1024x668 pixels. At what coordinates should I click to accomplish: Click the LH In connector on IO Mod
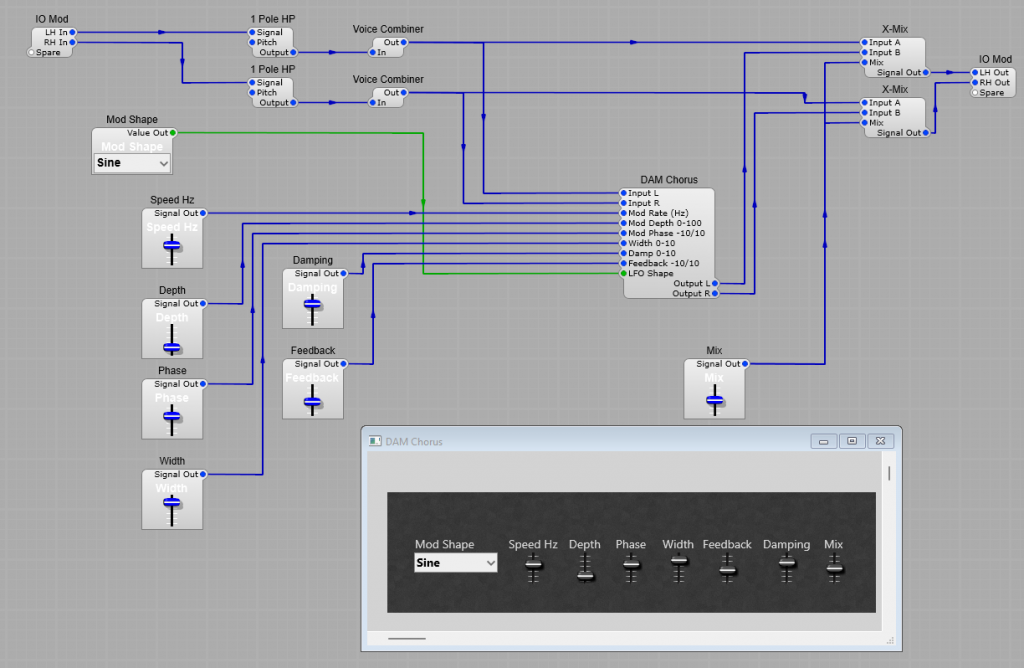pos(72,32)
